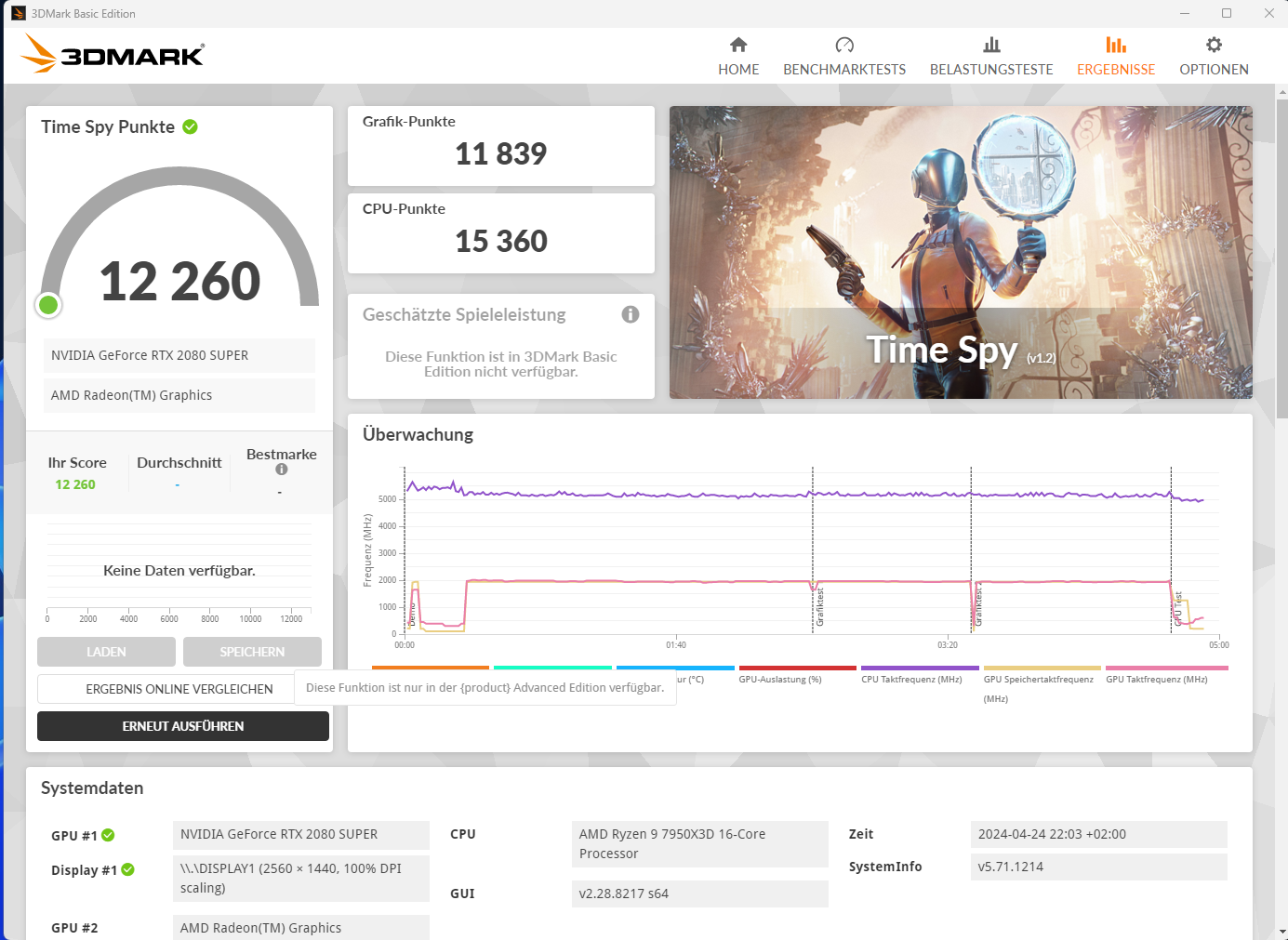Click the GPU #1 NVIDIA GeForce field in Systemdaten
Viewport: 1288px width, 940px height.
[x=301, y=834]
